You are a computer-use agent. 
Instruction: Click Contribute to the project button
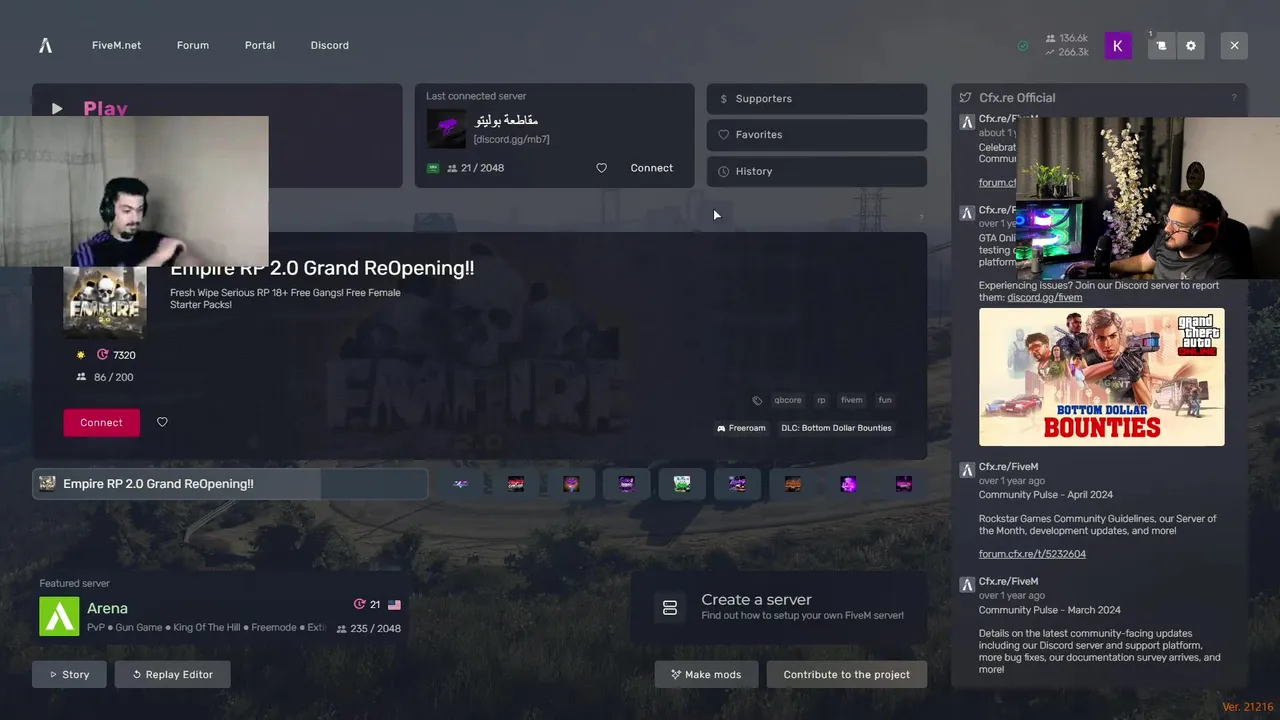point(846,675)
